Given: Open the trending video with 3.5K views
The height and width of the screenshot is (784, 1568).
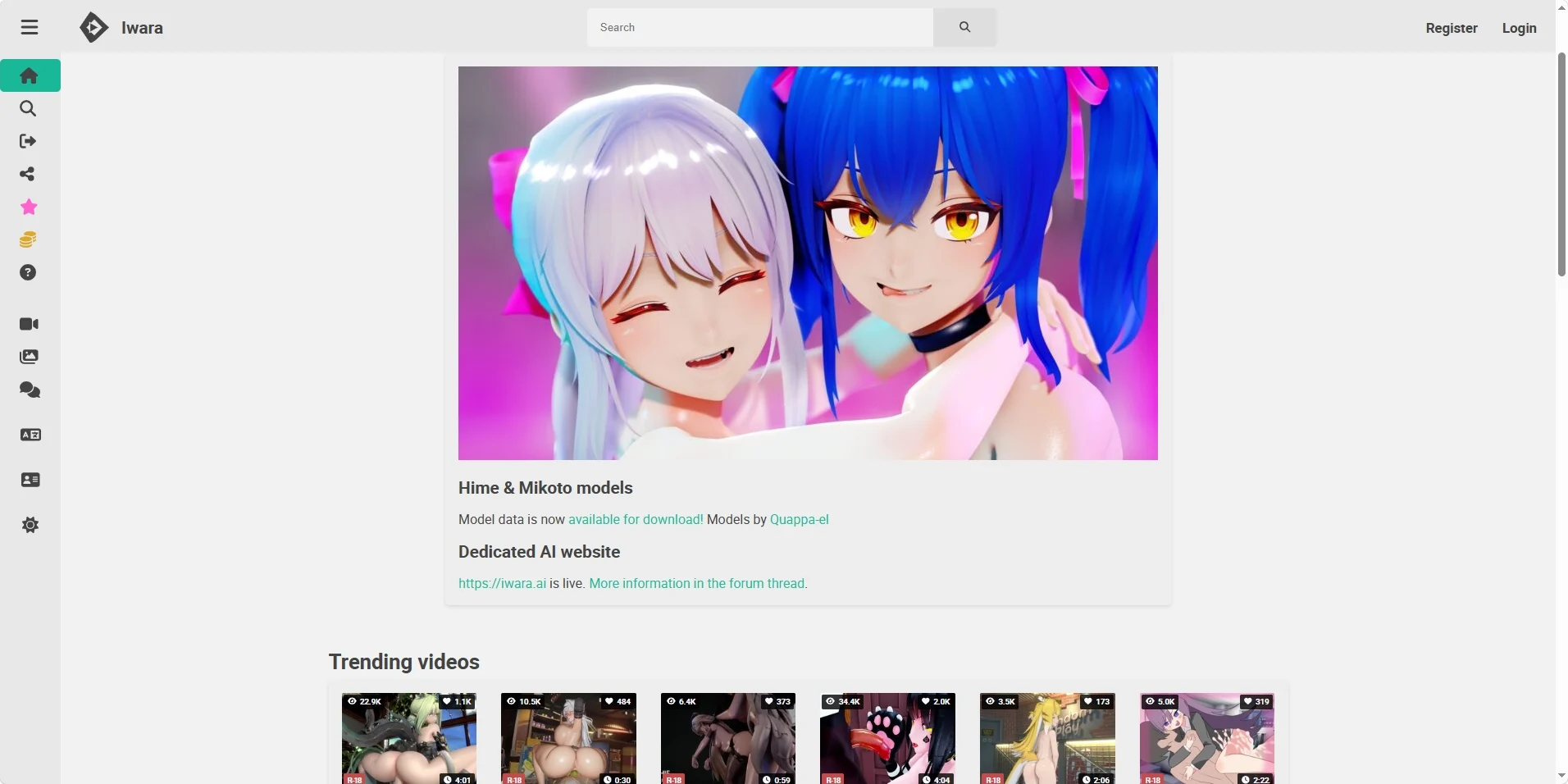Looking at the screenshot, I should pos(1047,739).
